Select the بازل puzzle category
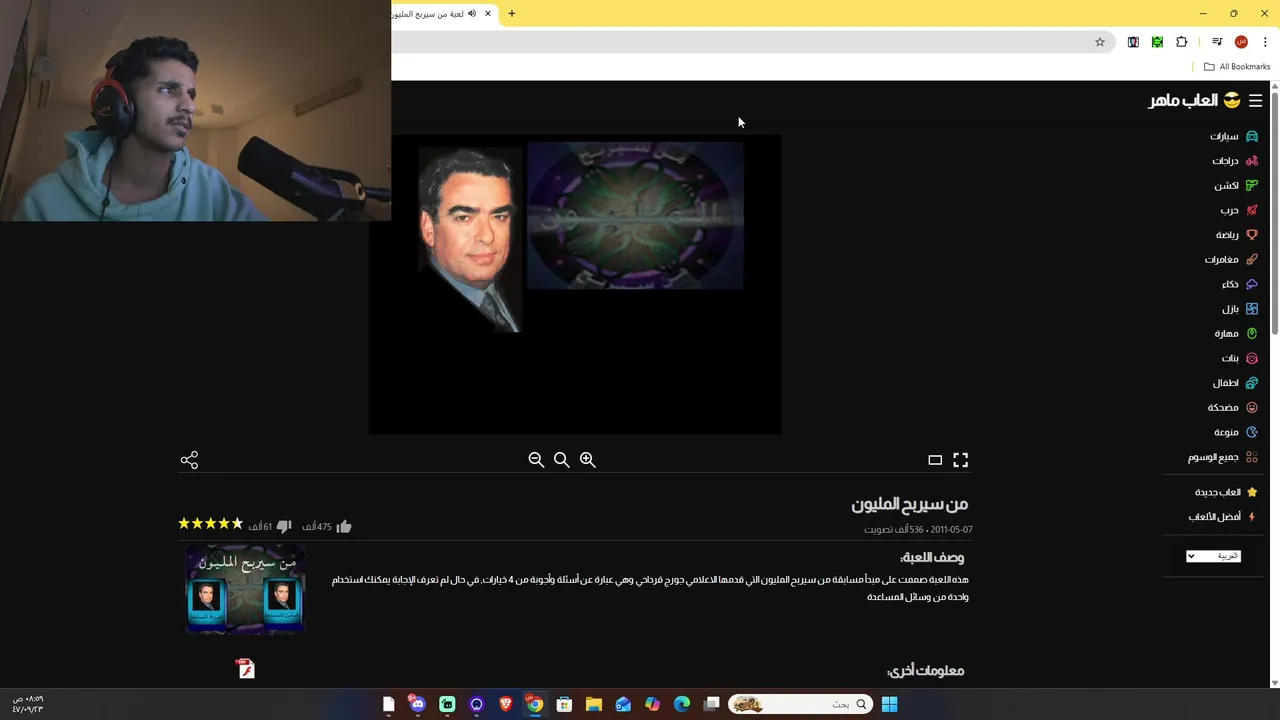This screenshot has width=1280, height=720. click(1239, 309)
